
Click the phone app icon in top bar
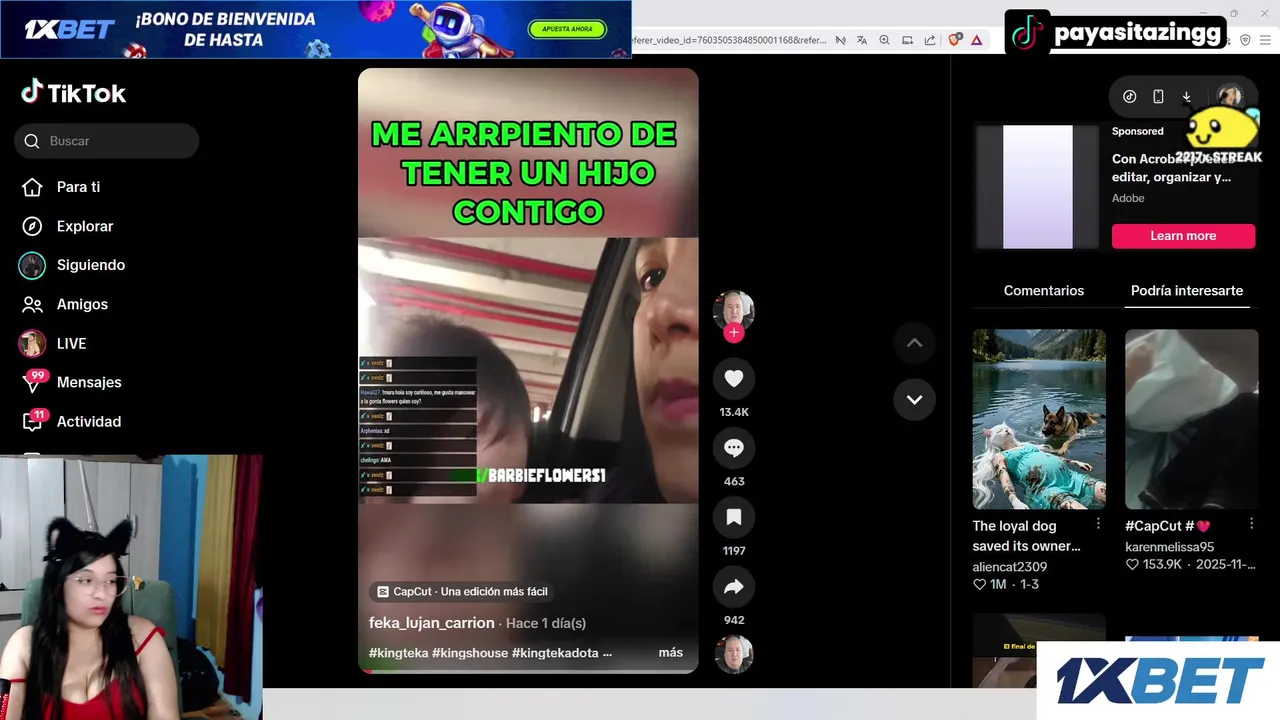1158,97
